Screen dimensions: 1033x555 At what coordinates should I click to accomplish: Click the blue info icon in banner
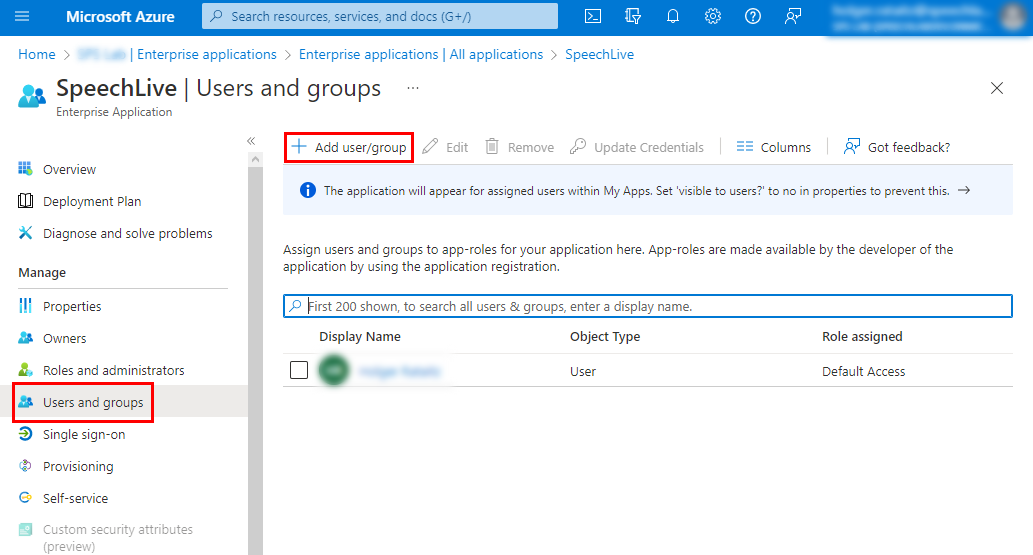[x=308, y=190]
